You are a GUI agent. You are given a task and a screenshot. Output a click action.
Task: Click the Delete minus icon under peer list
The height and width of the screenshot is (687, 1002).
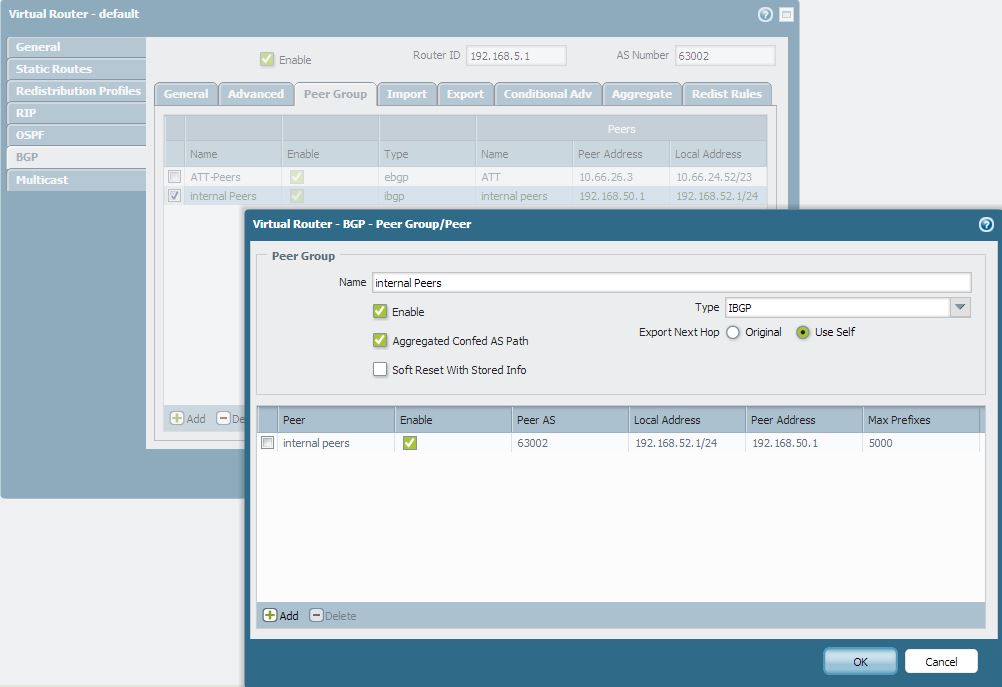pos(317,616)
